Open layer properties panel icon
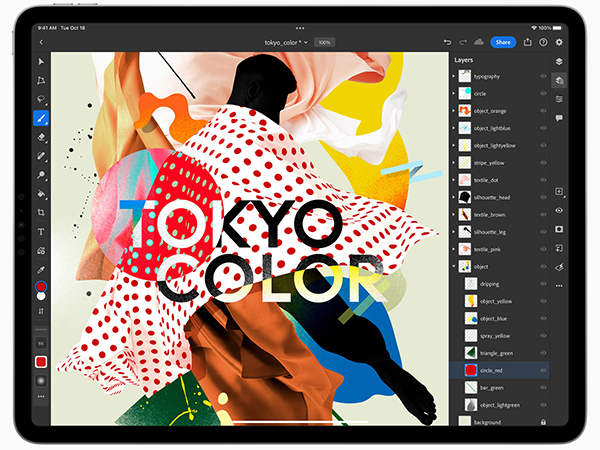 (559, 99)
